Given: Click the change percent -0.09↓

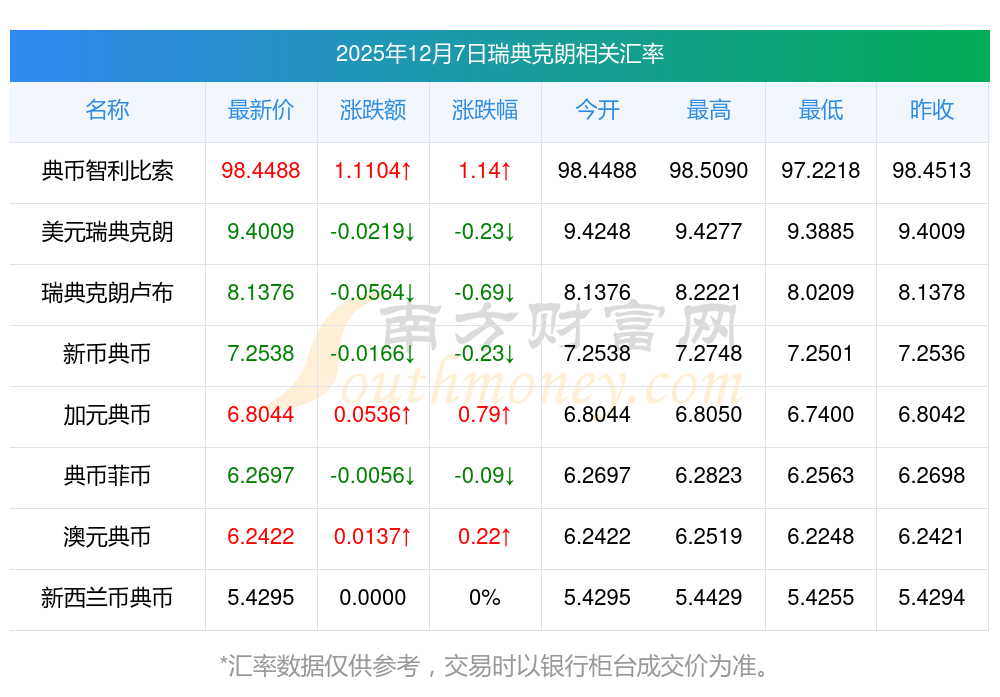Looking at the screenshot, I should tap(485, 476).
